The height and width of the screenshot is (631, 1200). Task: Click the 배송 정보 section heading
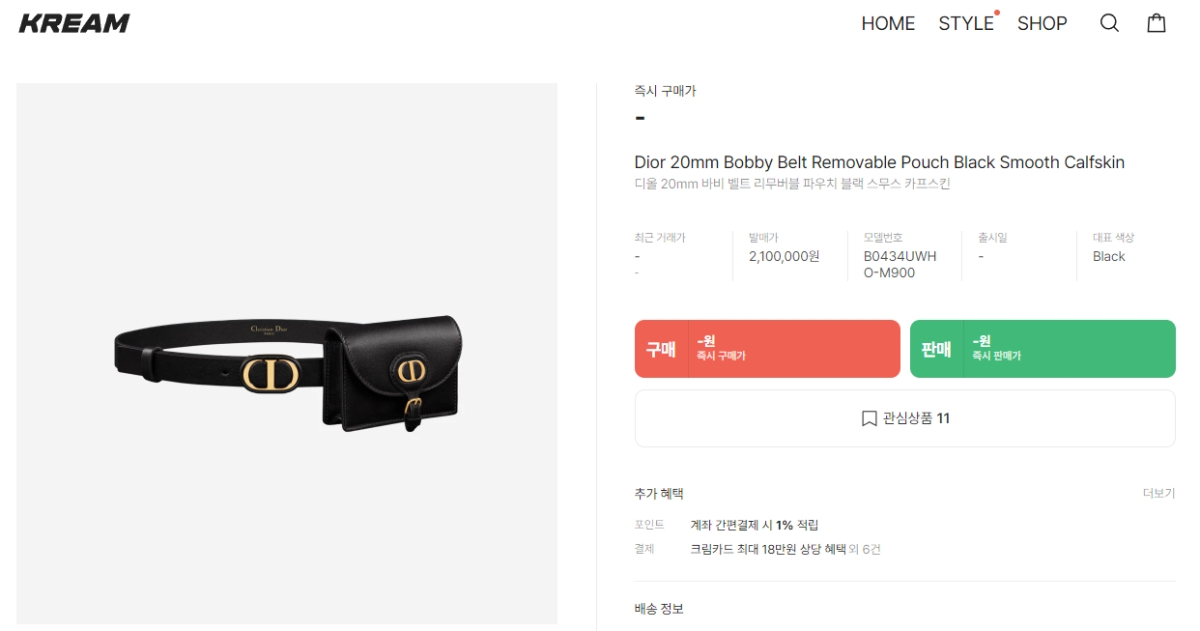click(x=659, y=609)
